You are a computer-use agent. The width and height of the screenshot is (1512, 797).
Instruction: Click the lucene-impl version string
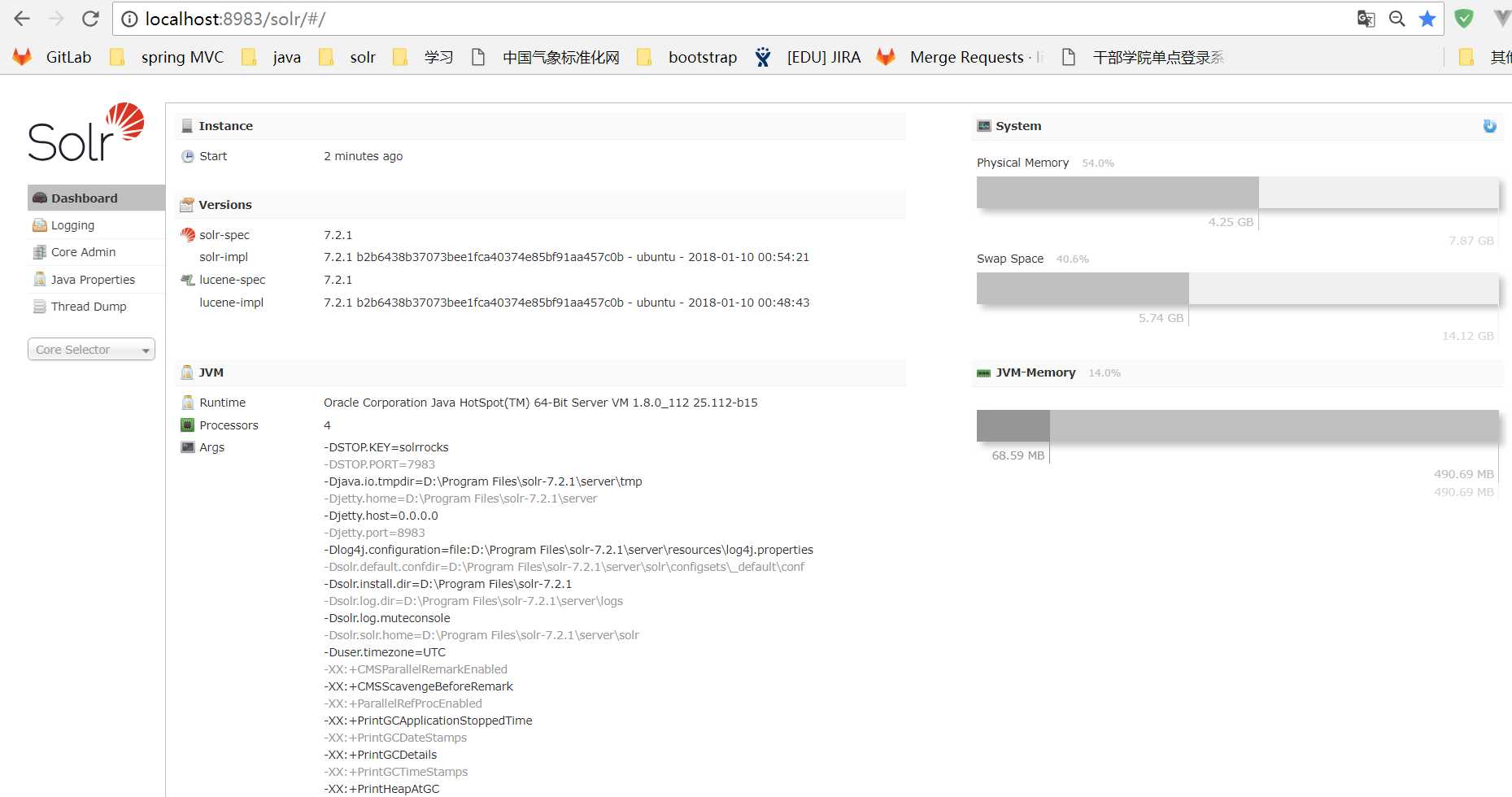(x=567, y=303)
